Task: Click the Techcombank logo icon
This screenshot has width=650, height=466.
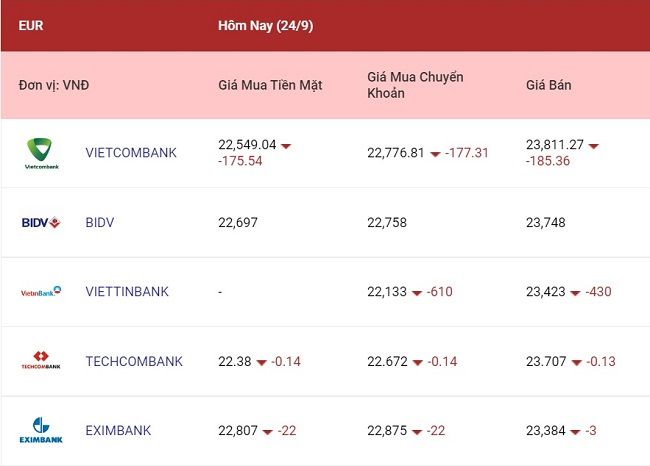Action: [x=41, y=360]
